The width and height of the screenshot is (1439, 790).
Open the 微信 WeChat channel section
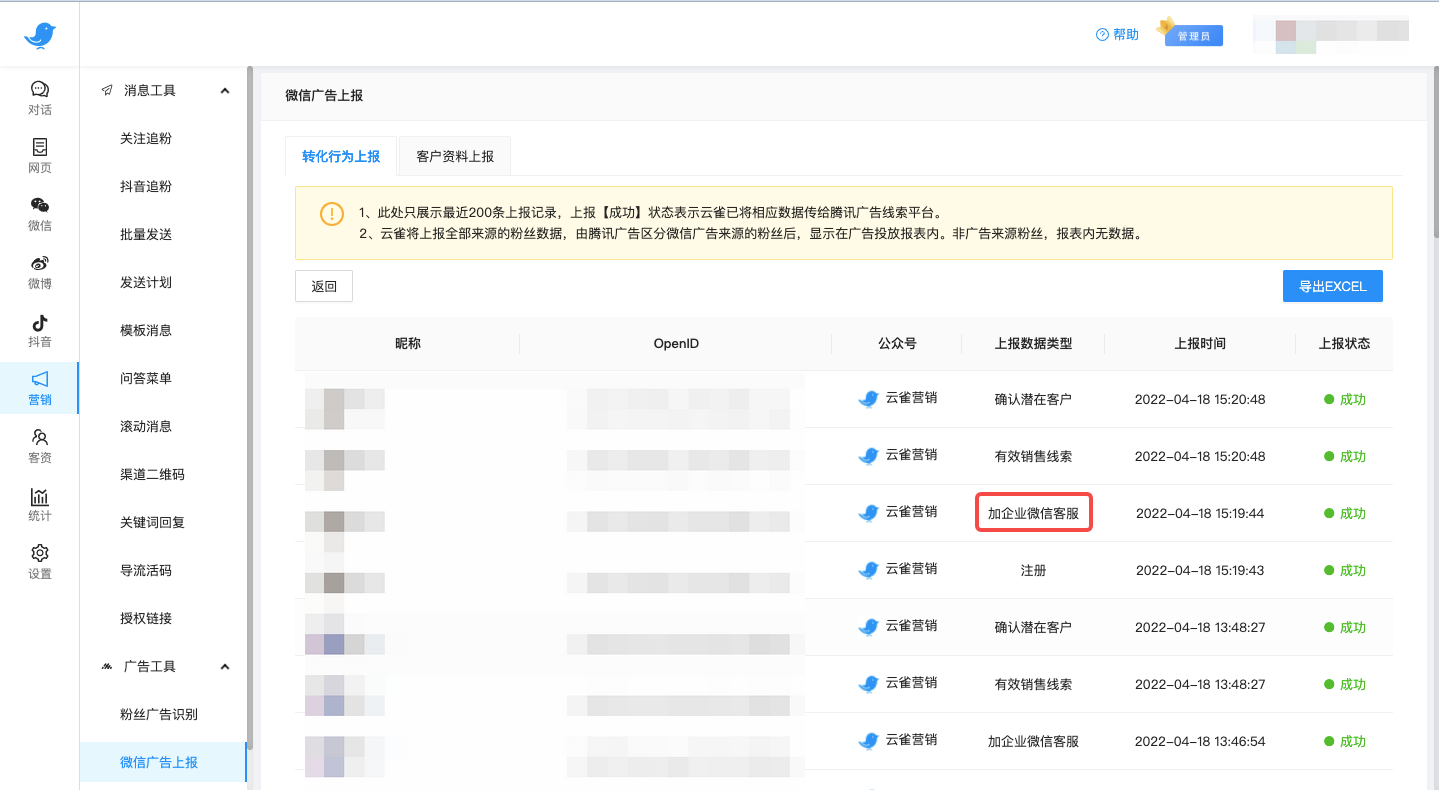(39, 215)
